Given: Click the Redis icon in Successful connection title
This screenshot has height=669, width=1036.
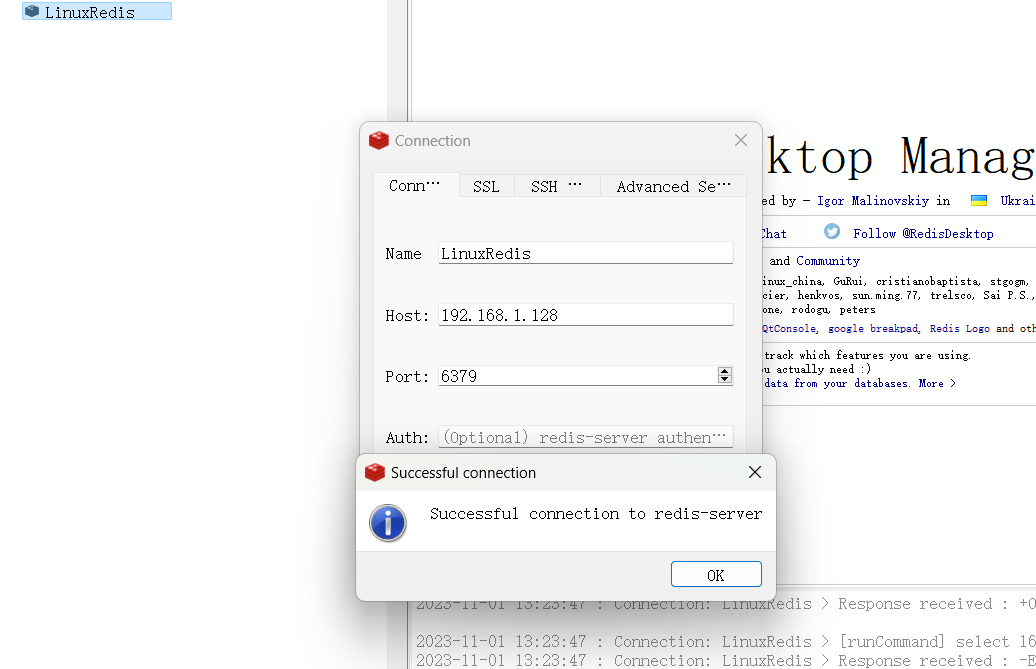Looking at the screenshot, I should [375, 472].
